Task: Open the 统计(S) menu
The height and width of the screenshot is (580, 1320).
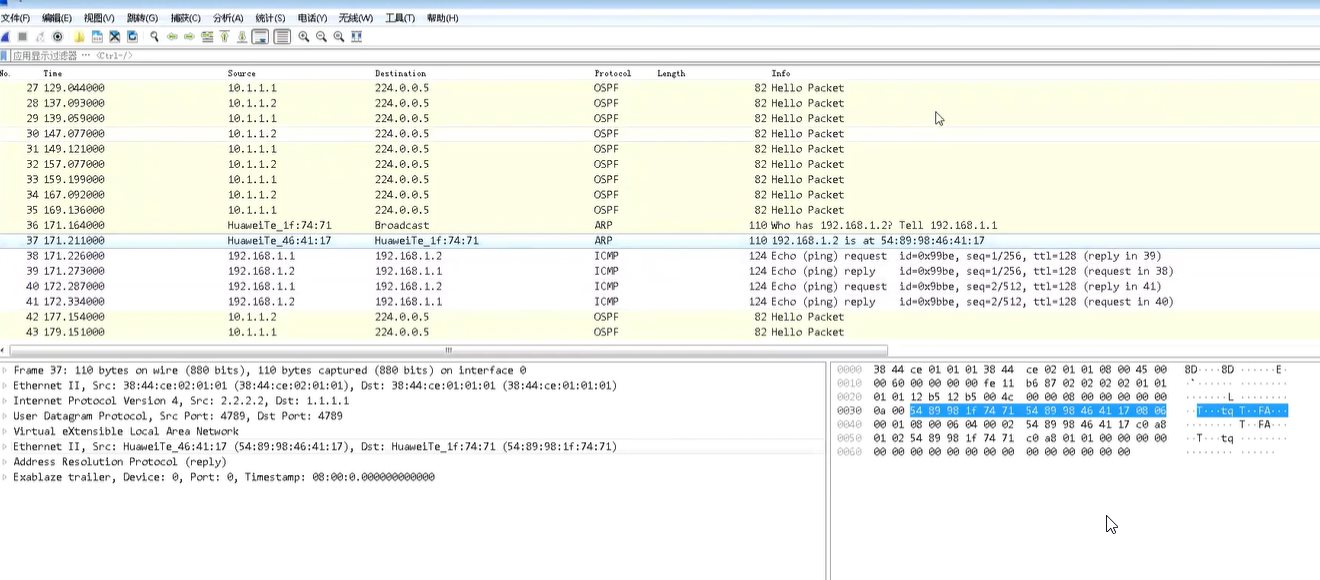Action: click(270, 18)
